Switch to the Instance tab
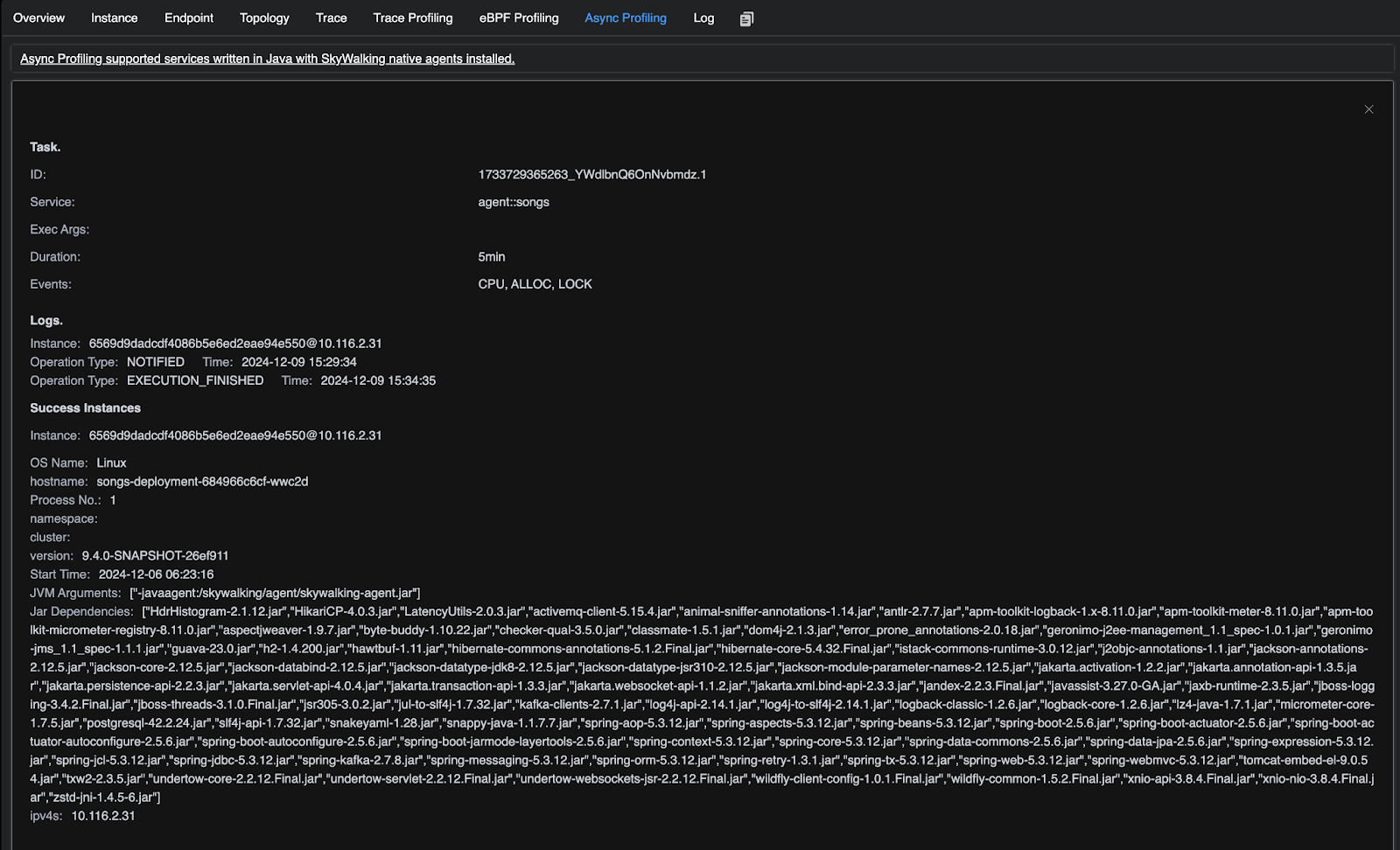 115,17
